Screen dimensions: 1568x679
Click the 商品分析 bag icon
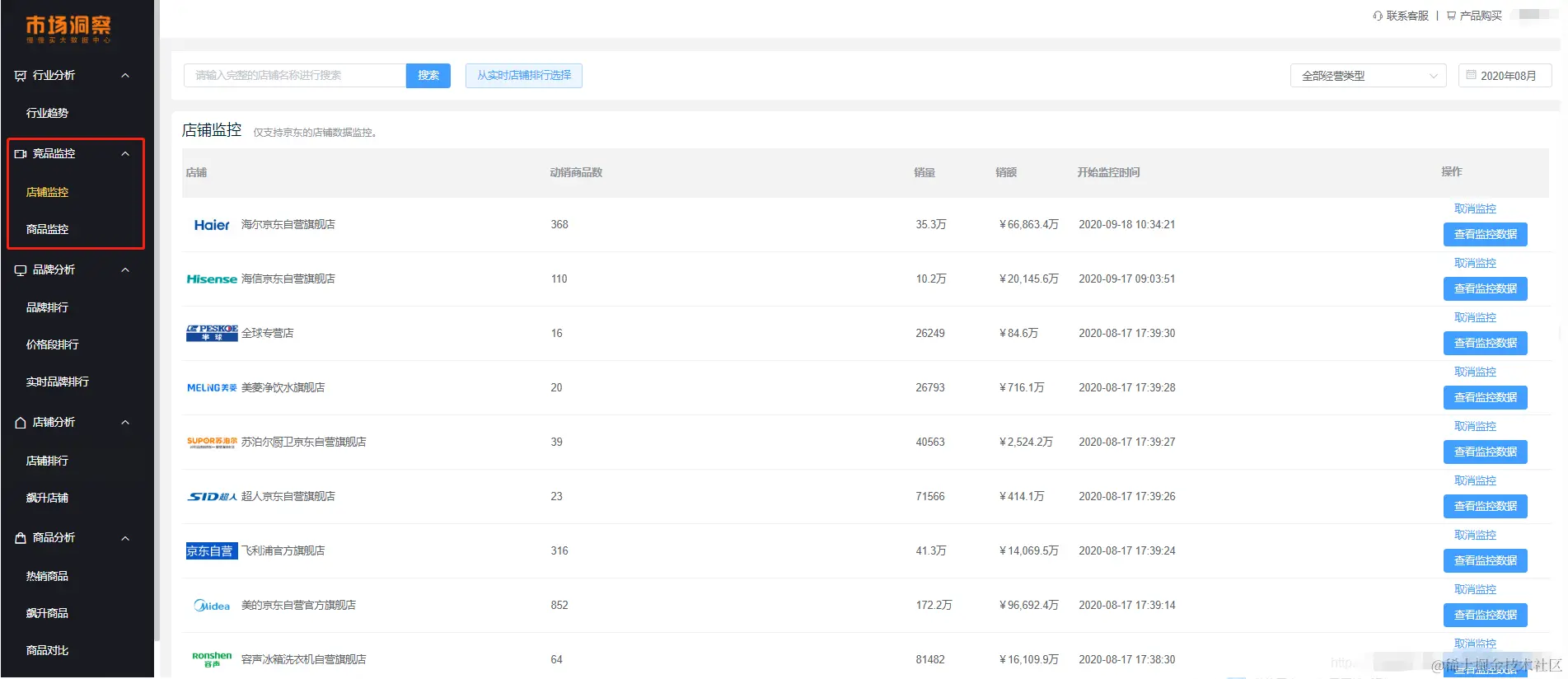(x=21, y=538)
